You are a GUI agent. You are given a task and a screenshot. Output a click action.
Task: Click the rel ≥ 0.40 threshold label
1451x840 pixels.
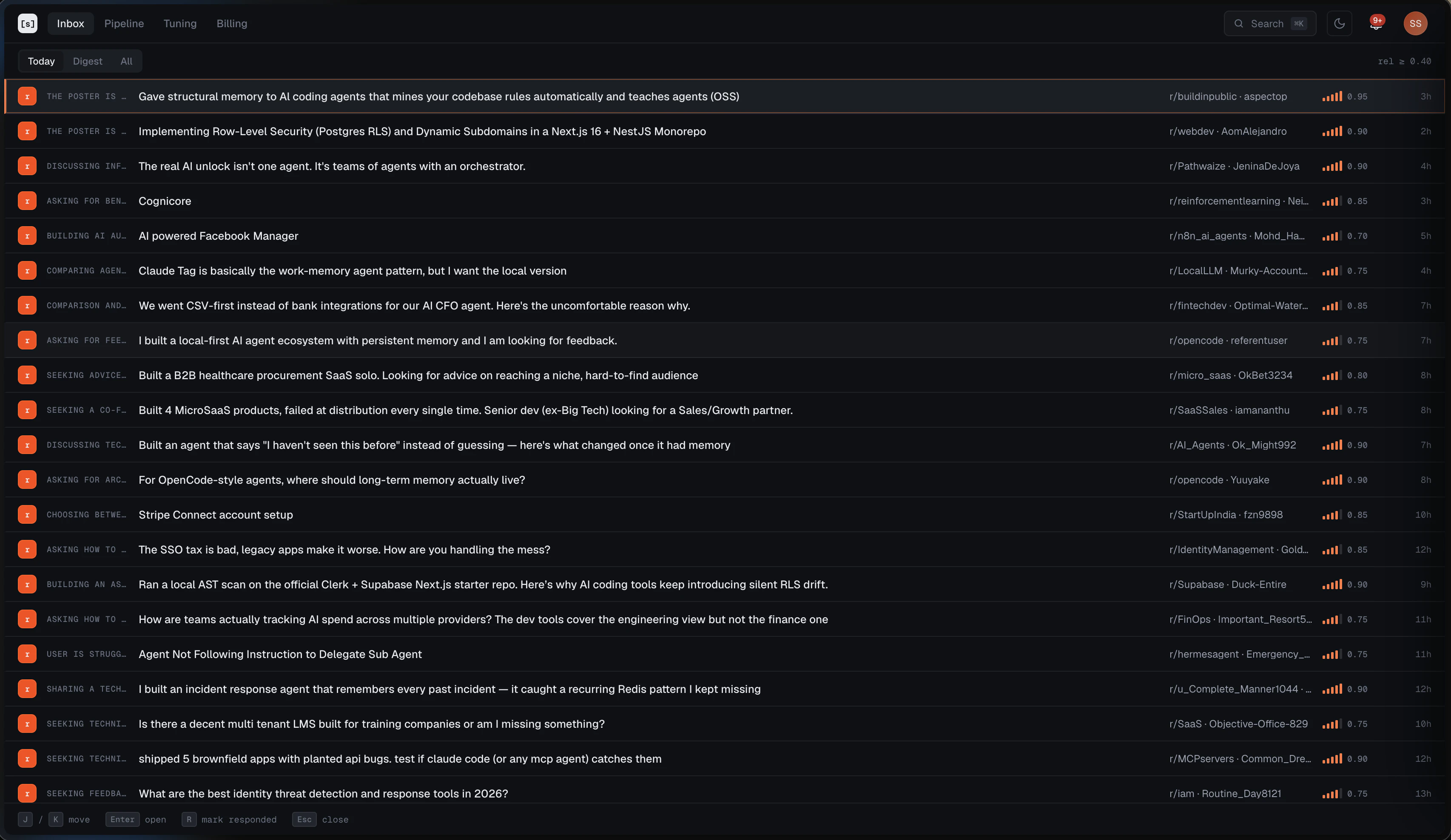[x=1404, y=61]
